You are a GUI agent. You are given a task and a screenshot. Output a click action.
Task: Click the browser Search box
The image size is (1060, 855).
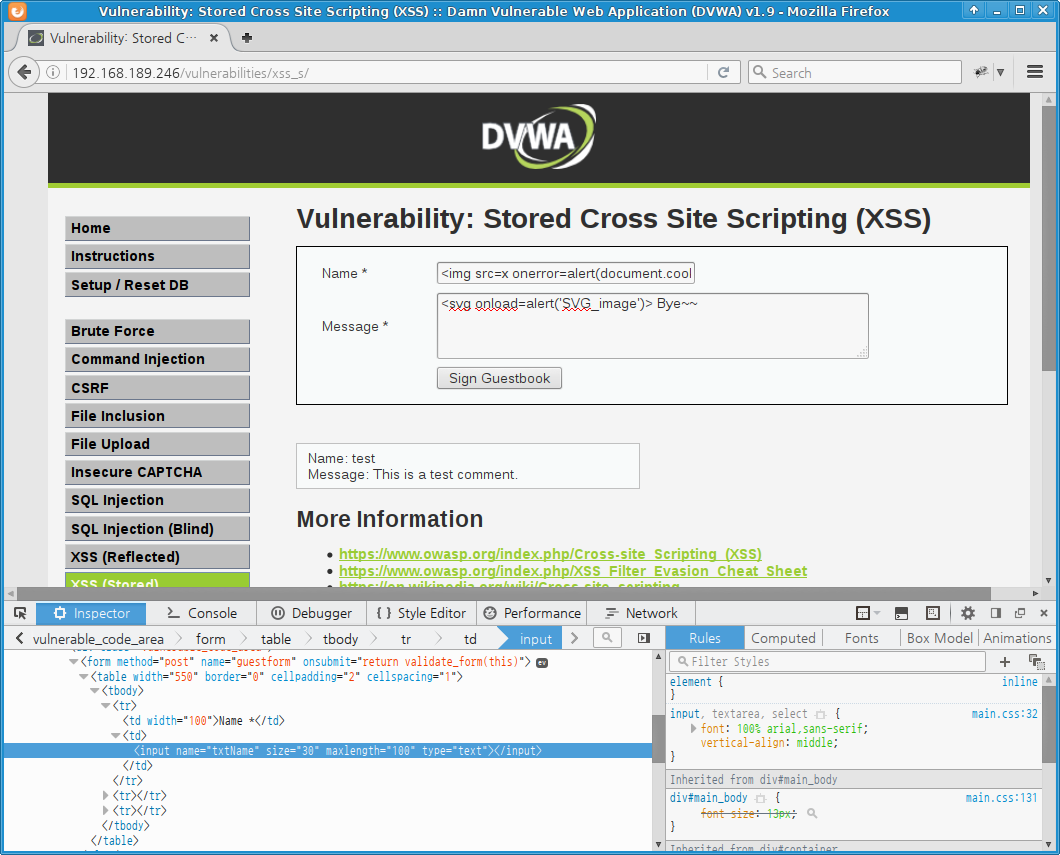coord(854,72)
